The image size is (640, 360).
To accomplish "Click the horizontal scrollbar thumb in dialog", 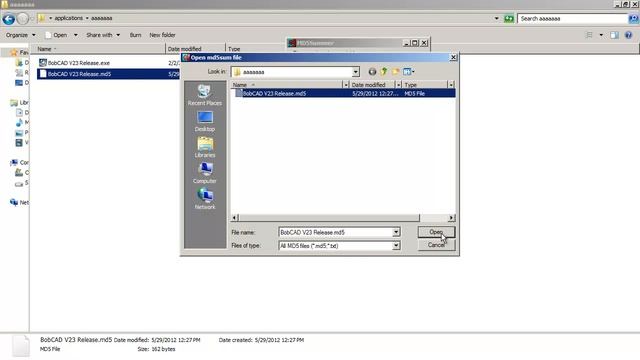I will (329, 218).
